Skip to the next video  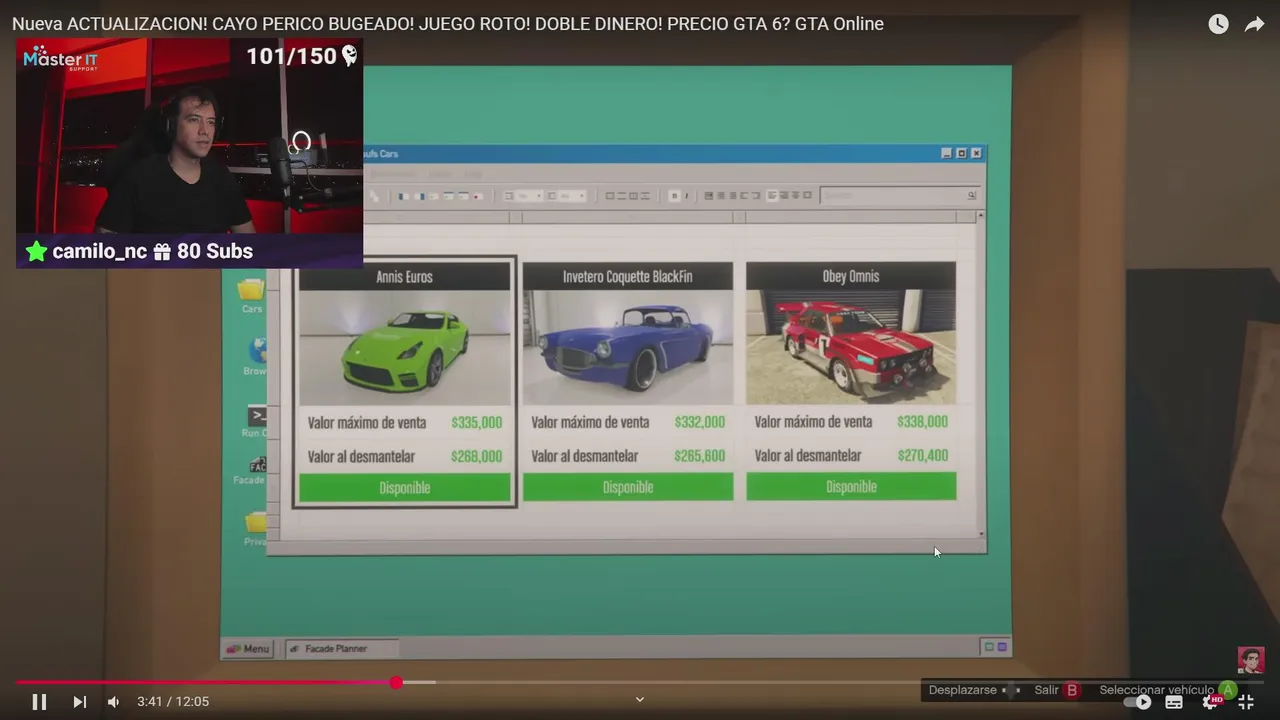coord(80,702)
